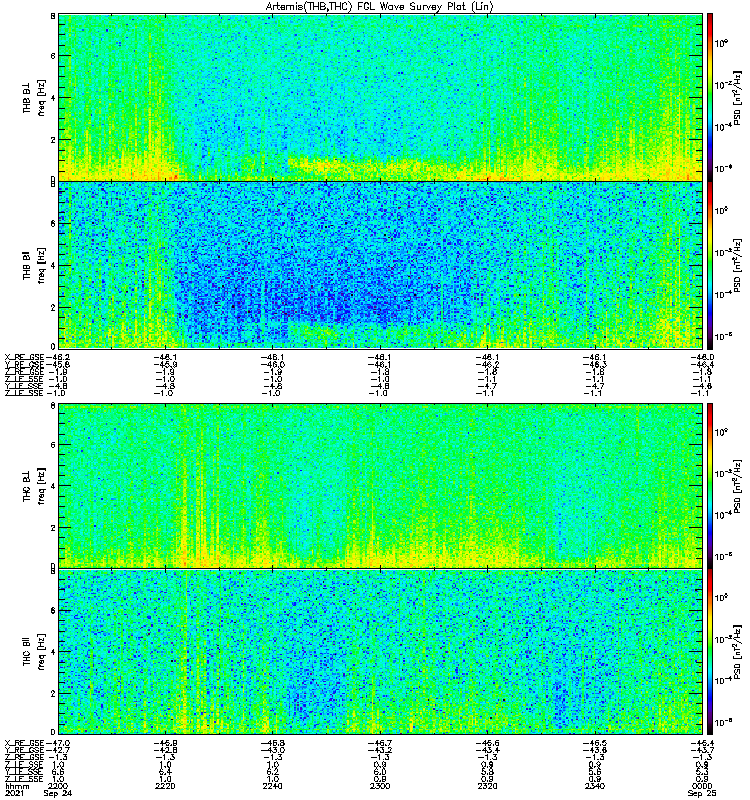Click the 2320 time tick label

(487, 786)
